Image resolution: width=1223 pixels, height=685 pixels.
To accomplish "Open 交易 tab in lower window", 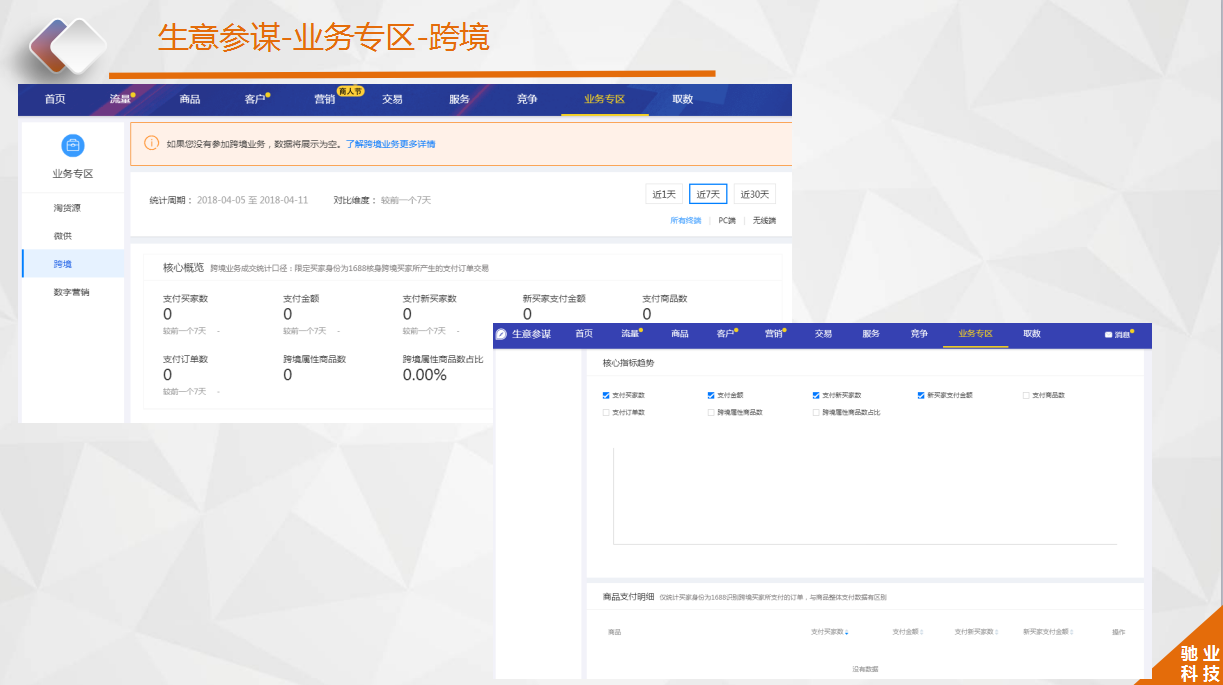I will click(823, 334).
